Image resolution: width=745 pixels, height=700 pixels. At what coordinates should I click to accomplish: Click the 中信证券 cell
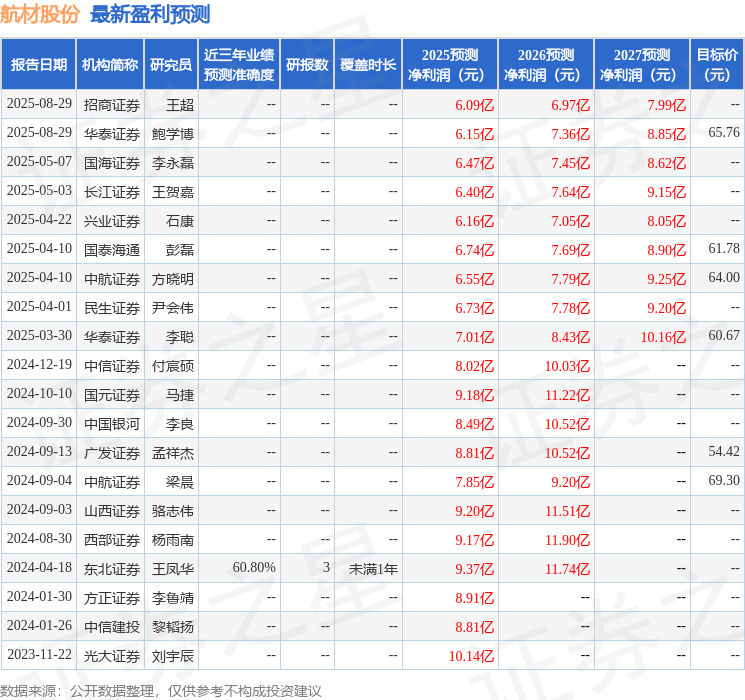tap(112, 365)
